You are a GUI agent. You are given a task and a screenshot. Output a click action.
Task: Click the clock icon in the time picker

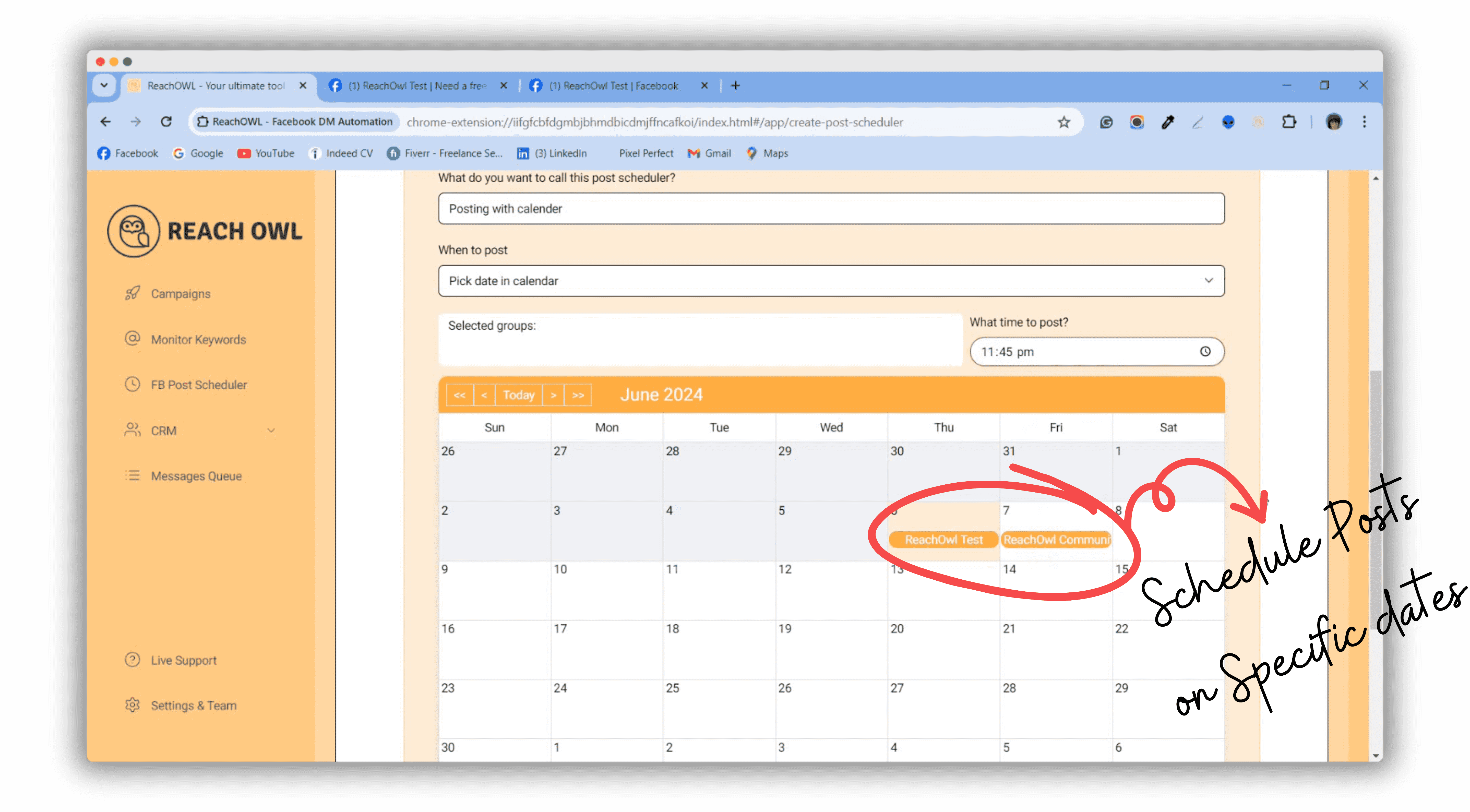pos(1205,352)
